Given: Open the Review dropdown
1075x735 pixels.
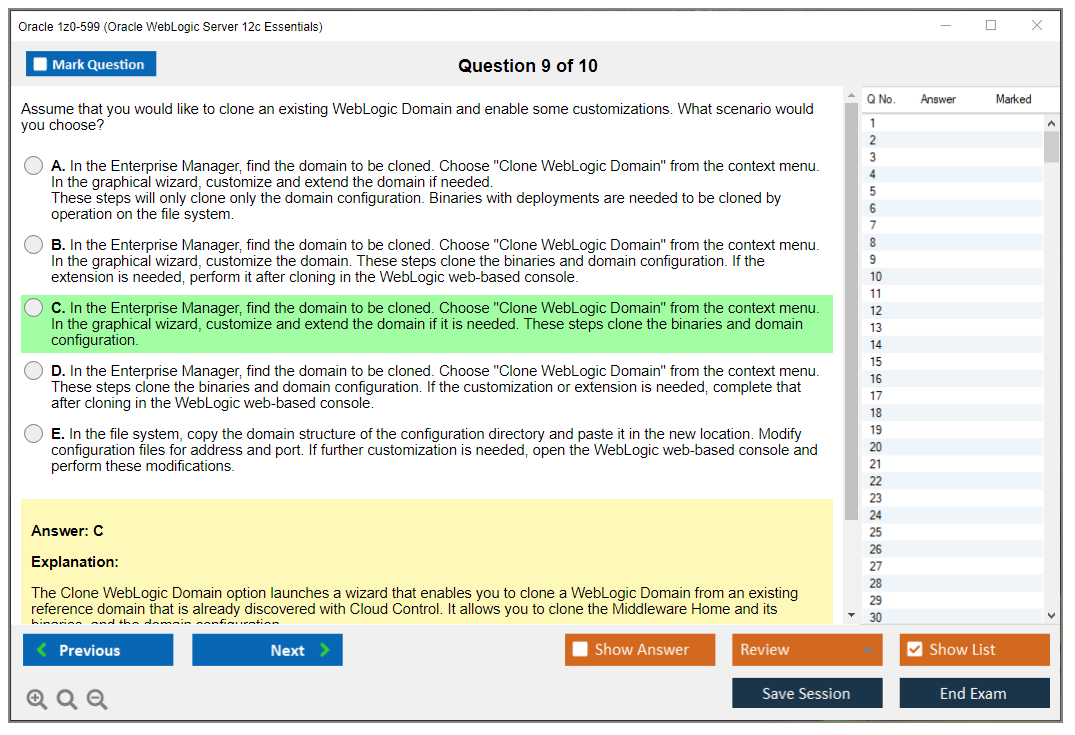Looking at the screenshot, I should 806,649.
